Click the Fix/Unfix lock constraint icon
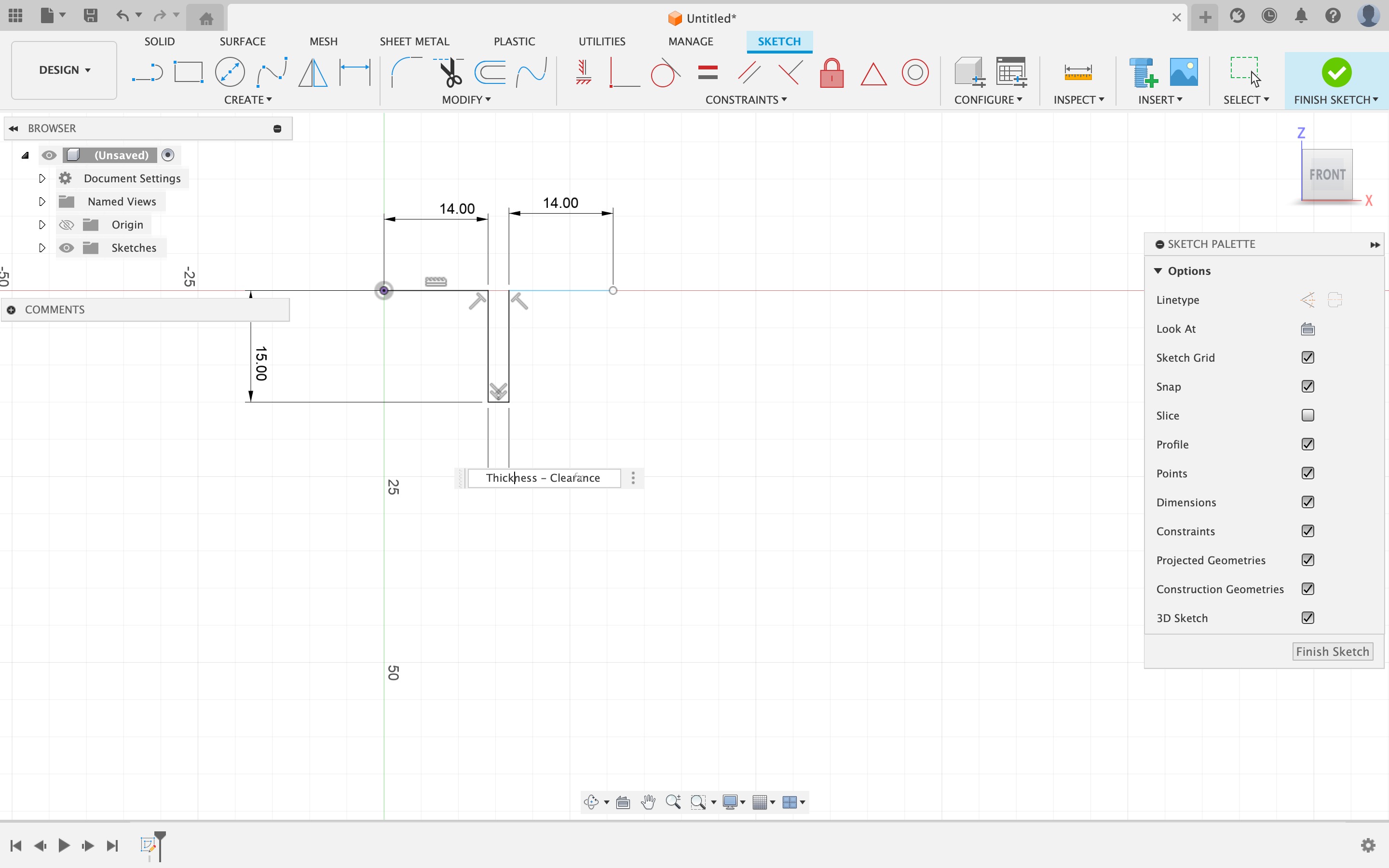 [831, 73]
